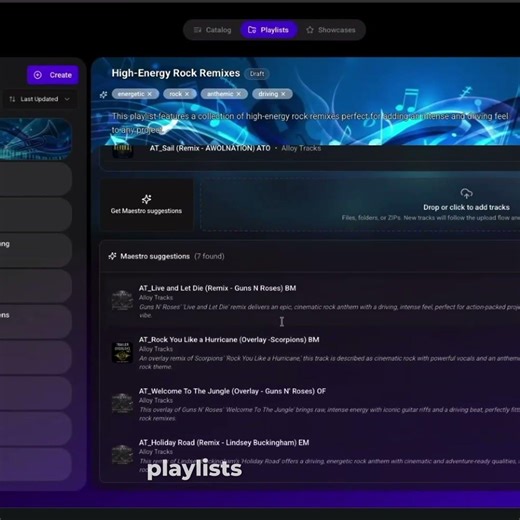Image resolution: width=520 pixels, height=520 pixels.
Task: Click the Maestro suggestions heading
Action: pyautogui.click(x=155, y=256)
